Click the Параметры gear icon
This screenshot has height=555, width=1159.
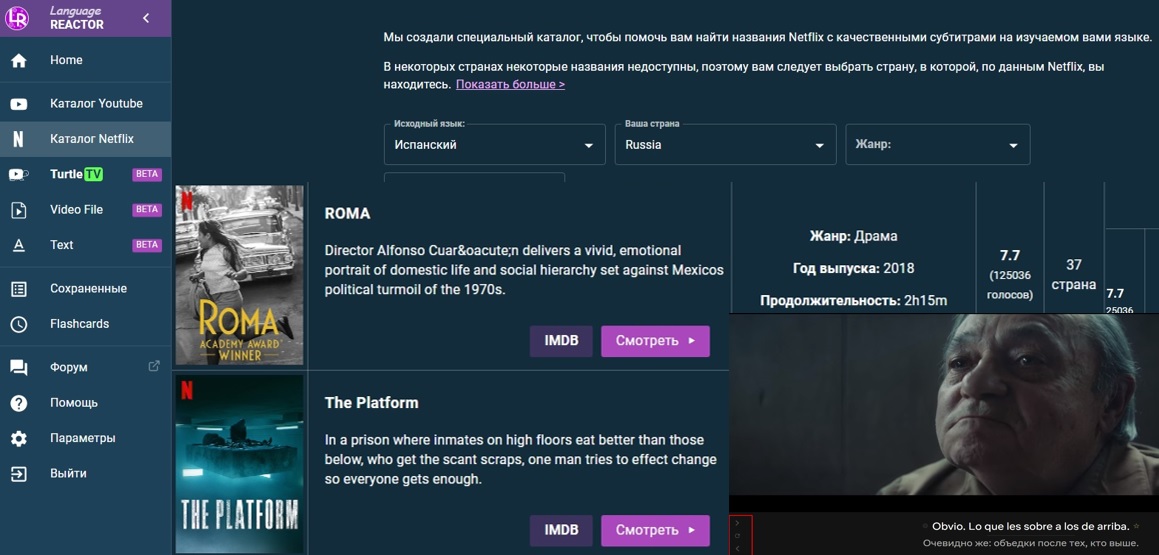pos(18,439)
